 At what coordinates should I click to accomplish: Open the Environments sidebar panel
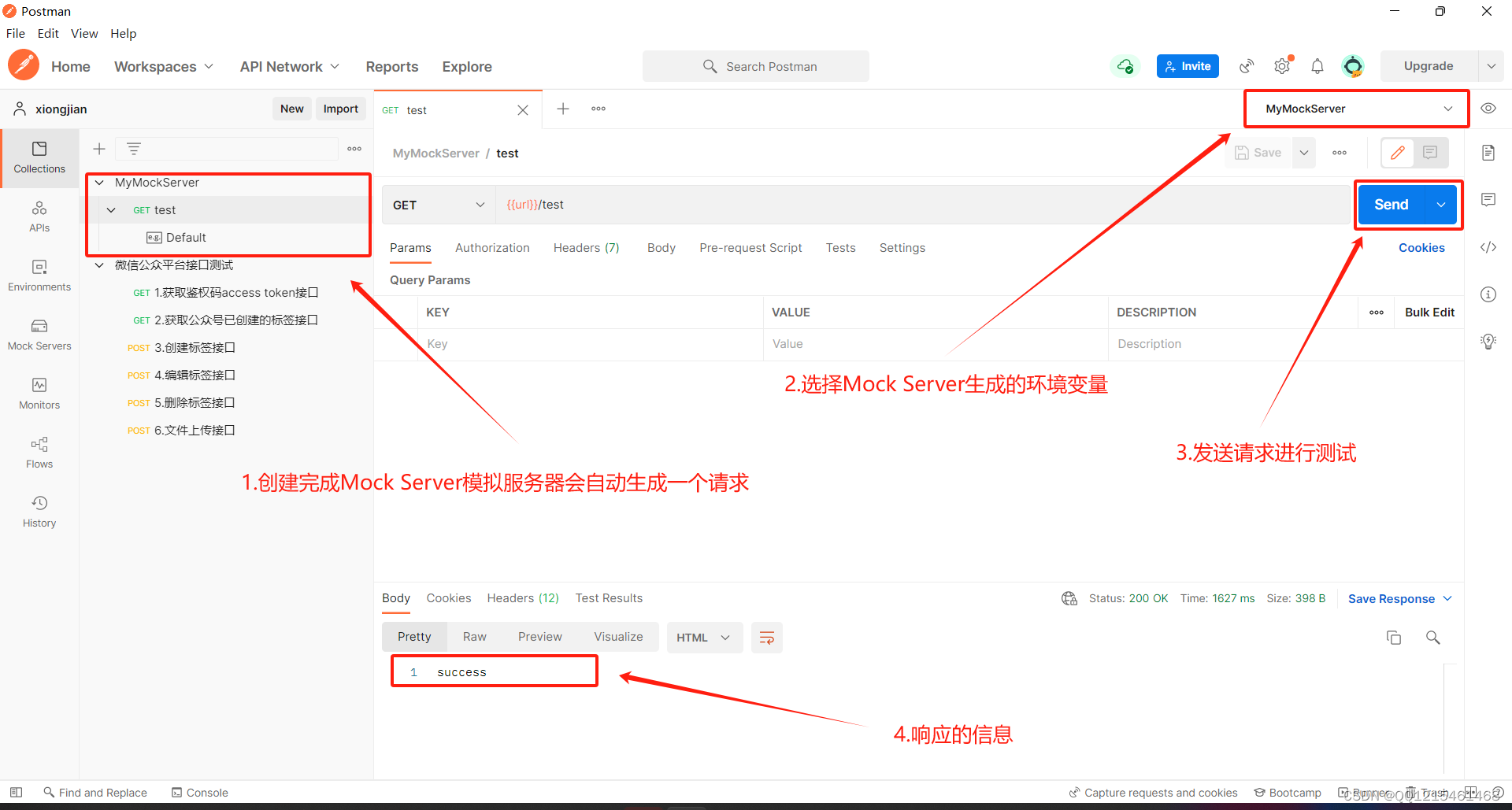[39, 276]
